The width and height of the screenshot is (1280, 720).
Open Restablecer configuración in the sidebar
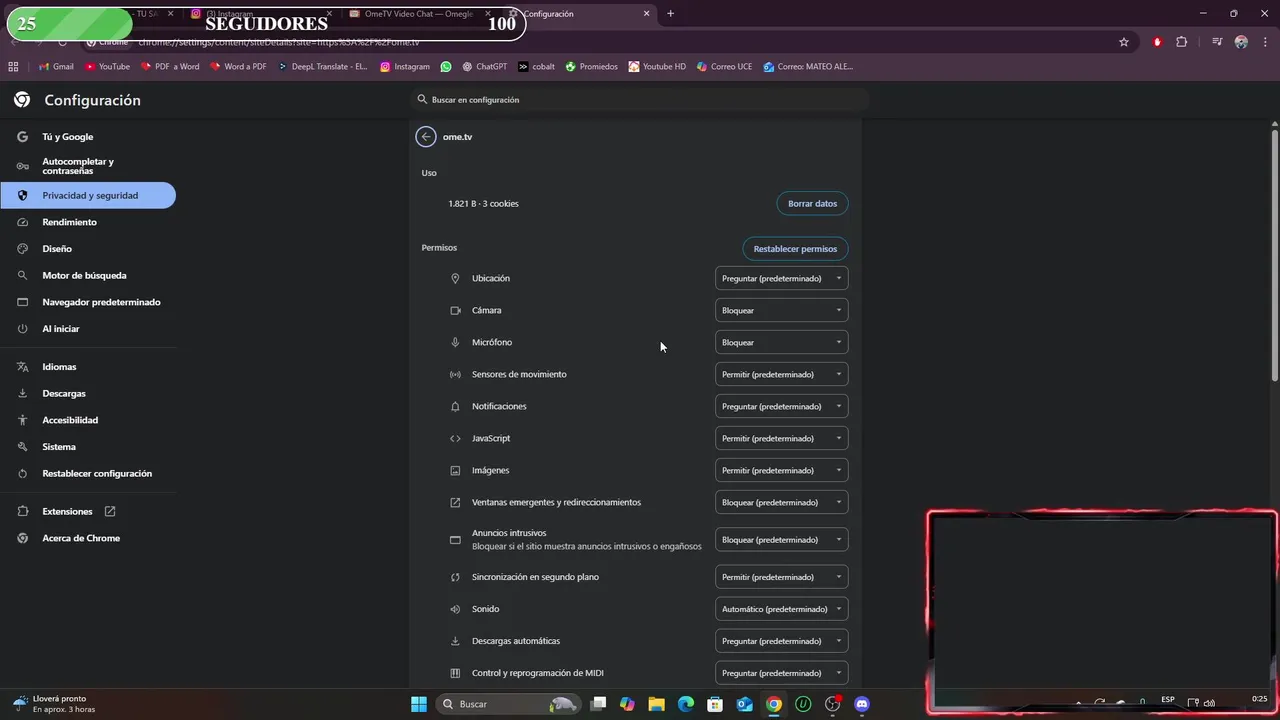[88, 474]
